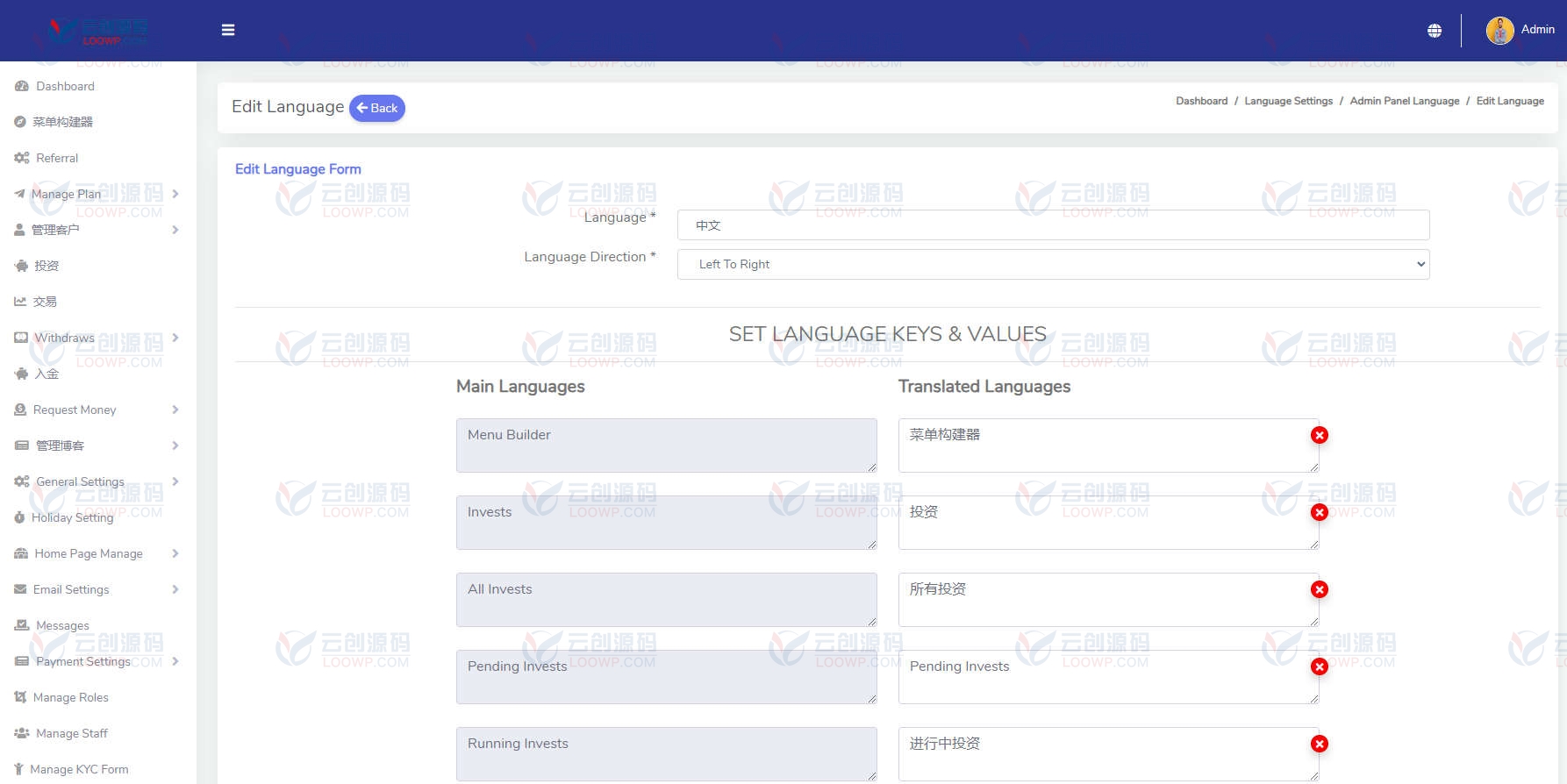The image size is (1567, 784).
Task: Click the Holiday Setting stopwatch icon
Action: (x=19, y=517)
